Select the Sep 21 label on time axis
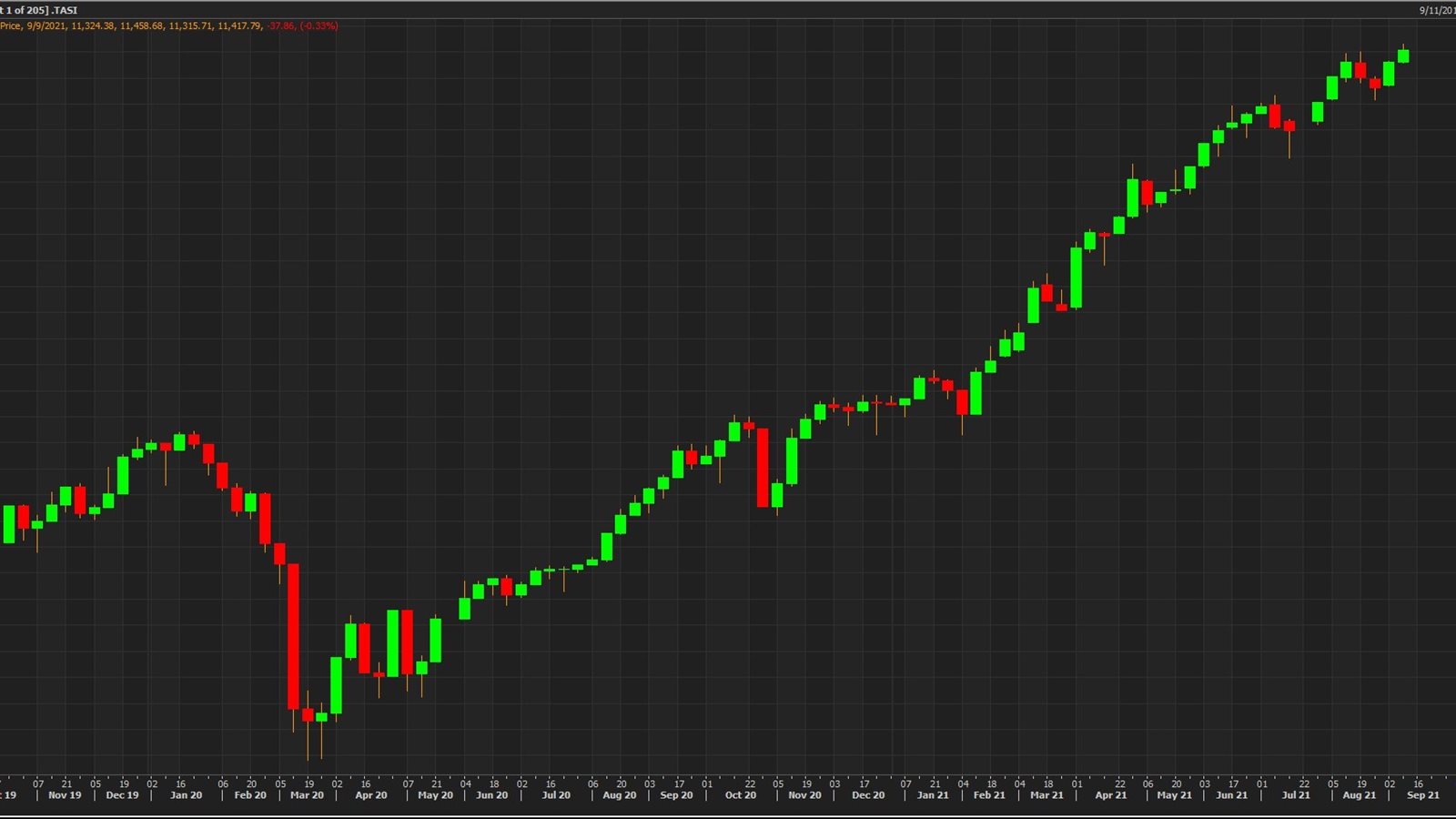This screenshot has height=819, width=1456. [1423, 795]
